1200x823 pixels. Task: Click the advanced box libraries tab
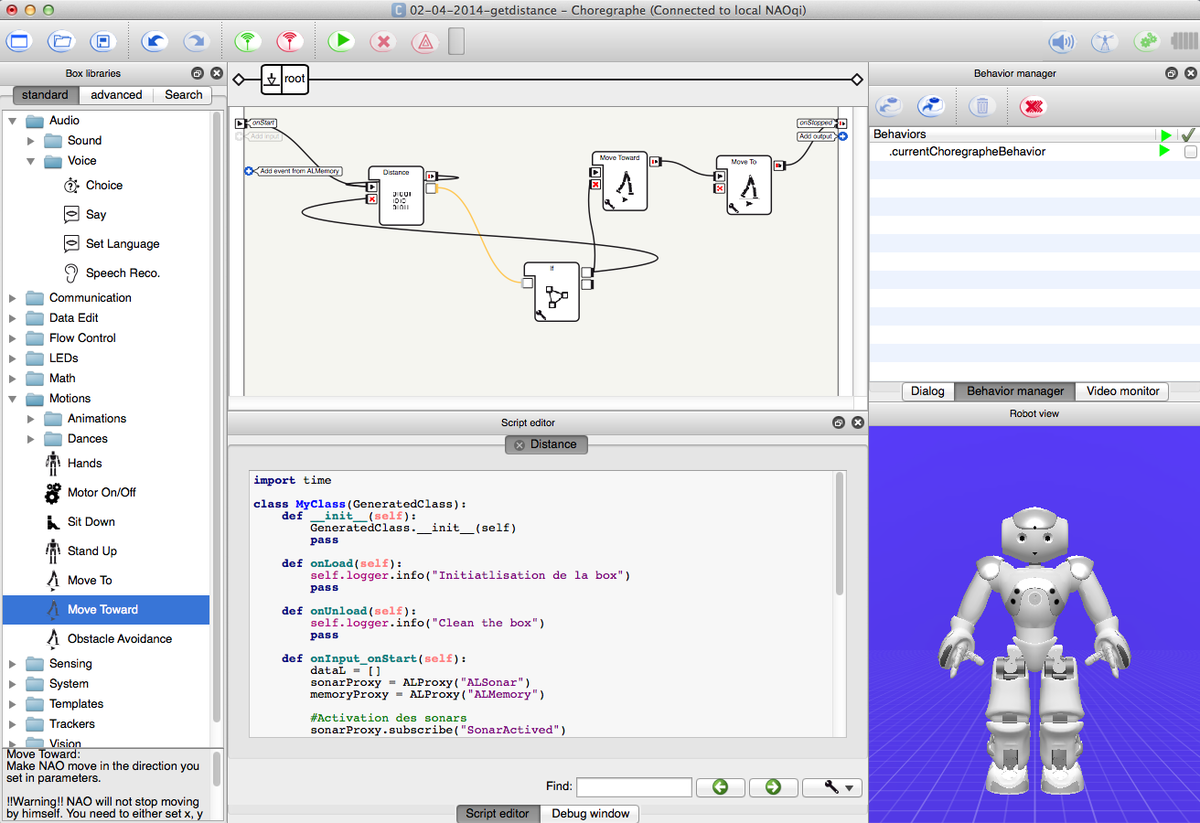pyautogui.click(x=115, y=94)
